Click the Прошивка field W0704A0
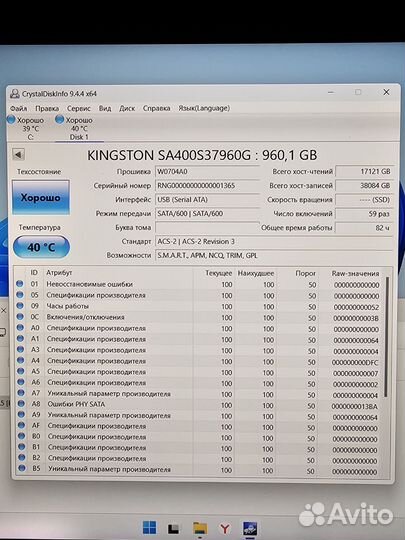The image size is (405, 540). click(x=207, y=172)
